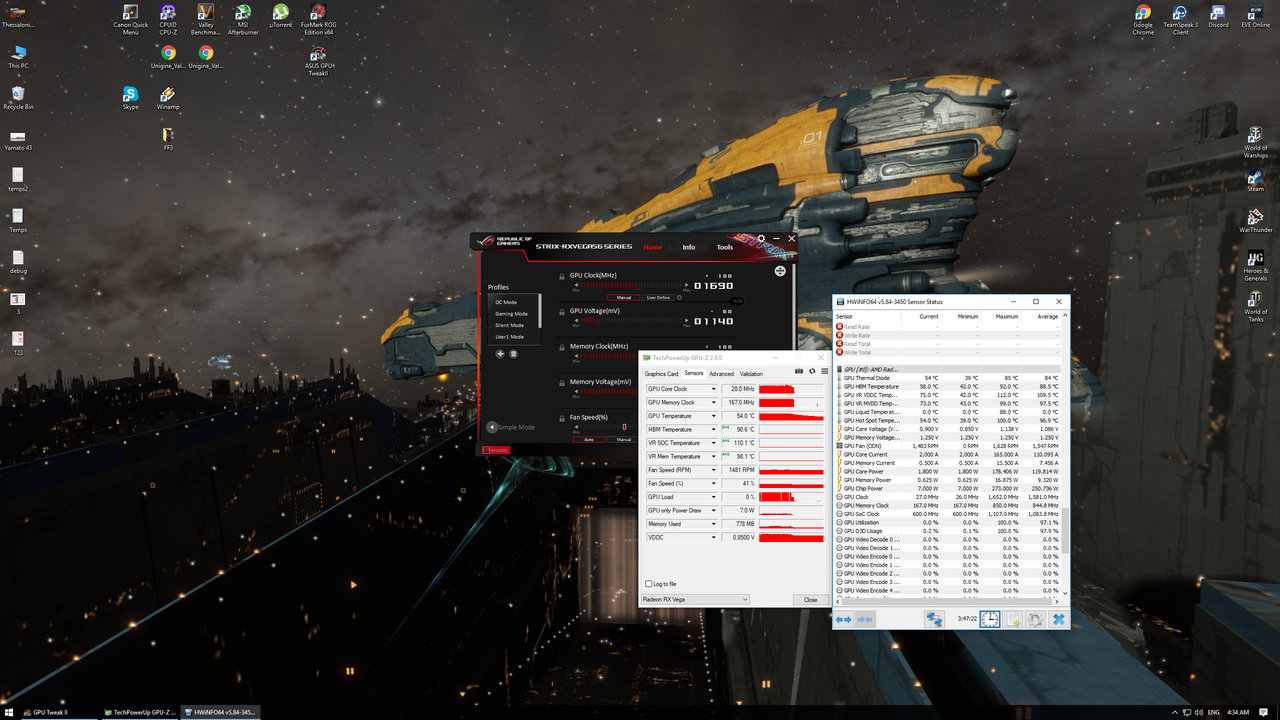Screen dimensions: 1280x720
Task: Take GPU-Z screenshot with camera icon
Action: click(799, 372)
